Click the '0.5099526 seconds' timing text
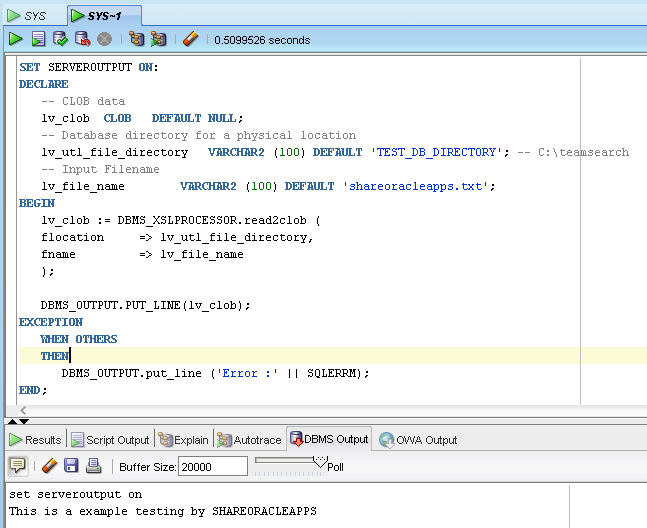 [x=262, y=40]
